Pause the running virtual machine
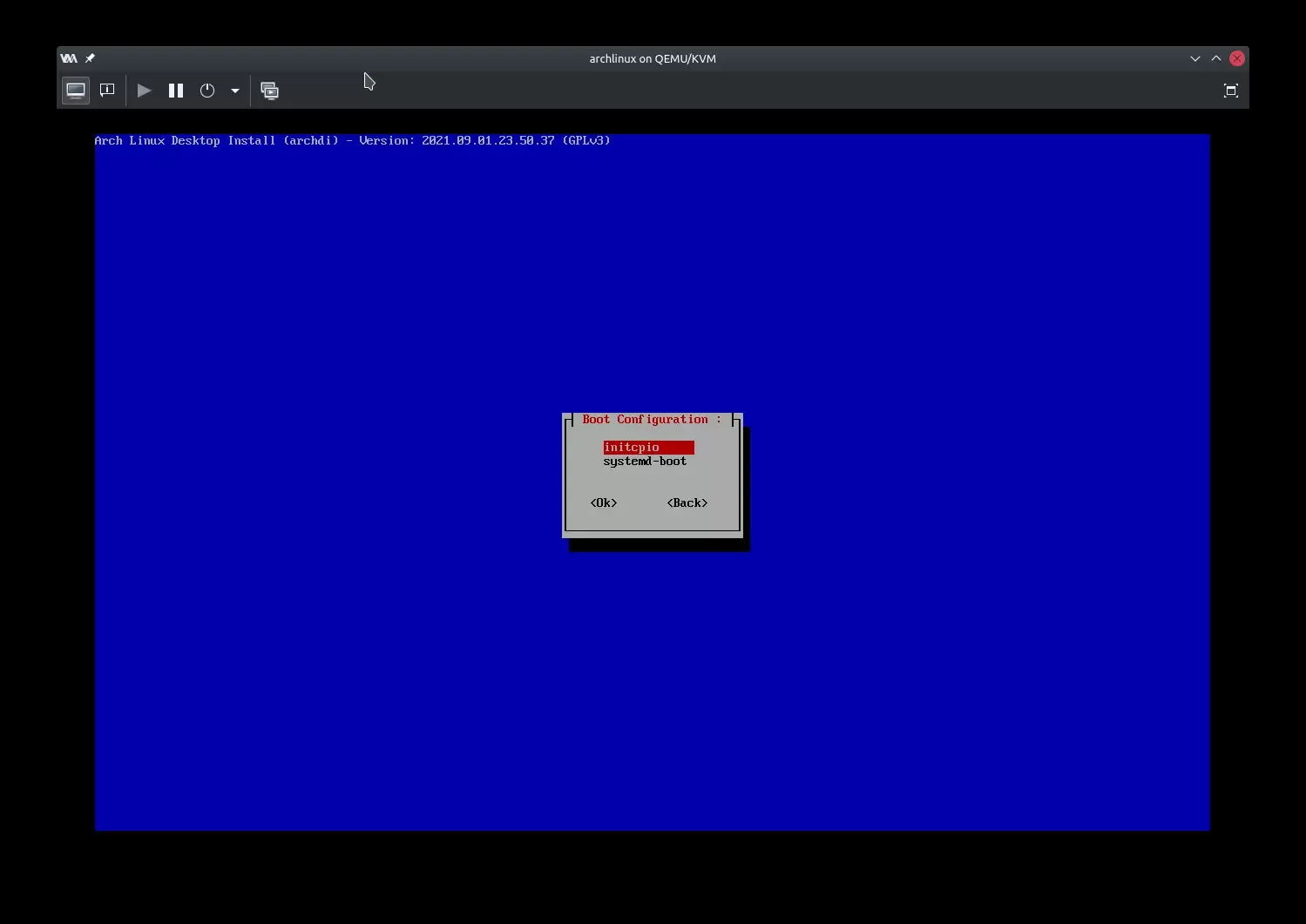The width and height of the screenshot is (1306, 924). (176, 91)
